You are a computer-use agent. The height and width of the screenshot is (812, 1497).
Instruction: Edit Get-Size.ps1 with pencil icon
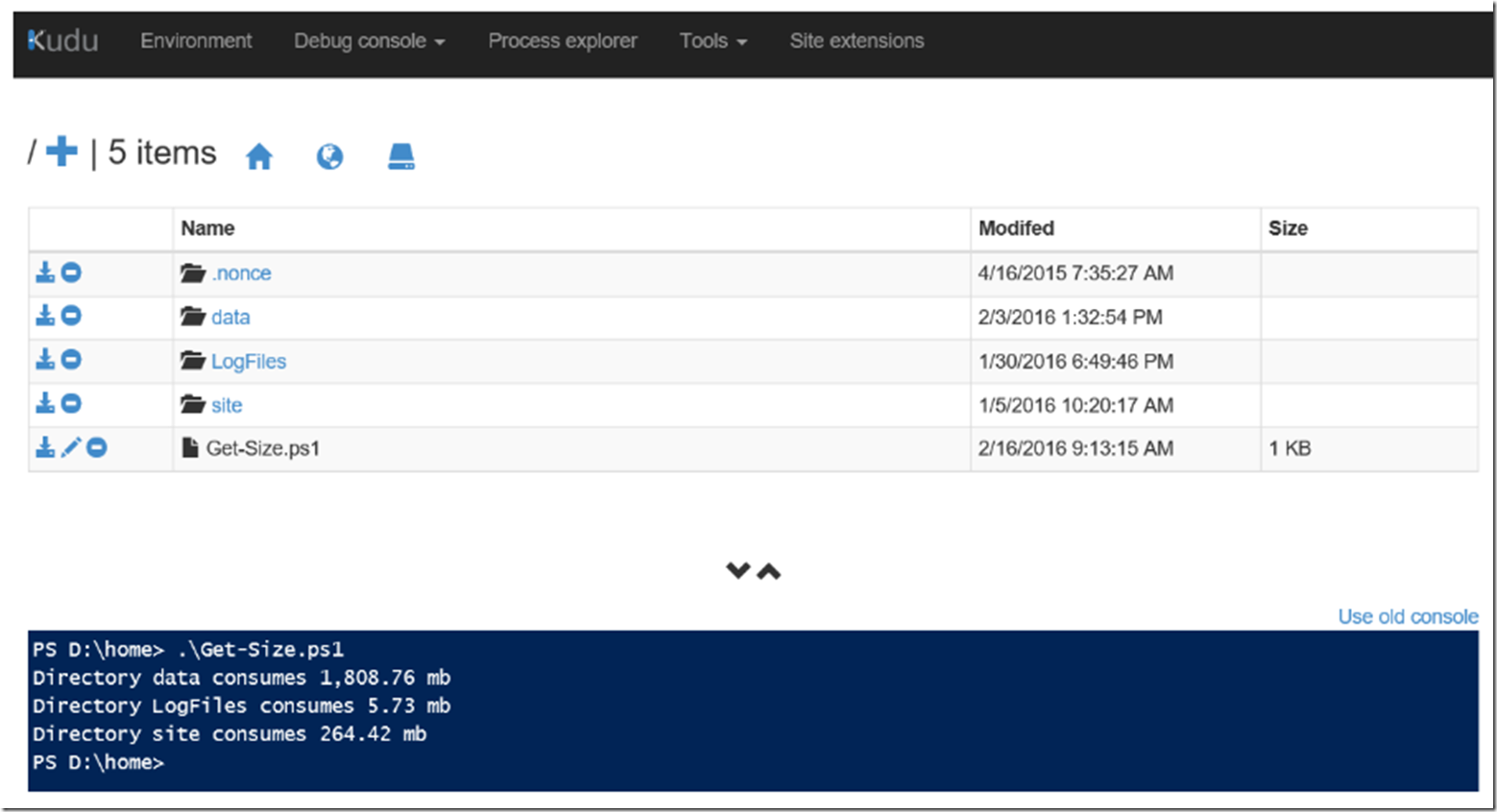click(x=71, y=447)
